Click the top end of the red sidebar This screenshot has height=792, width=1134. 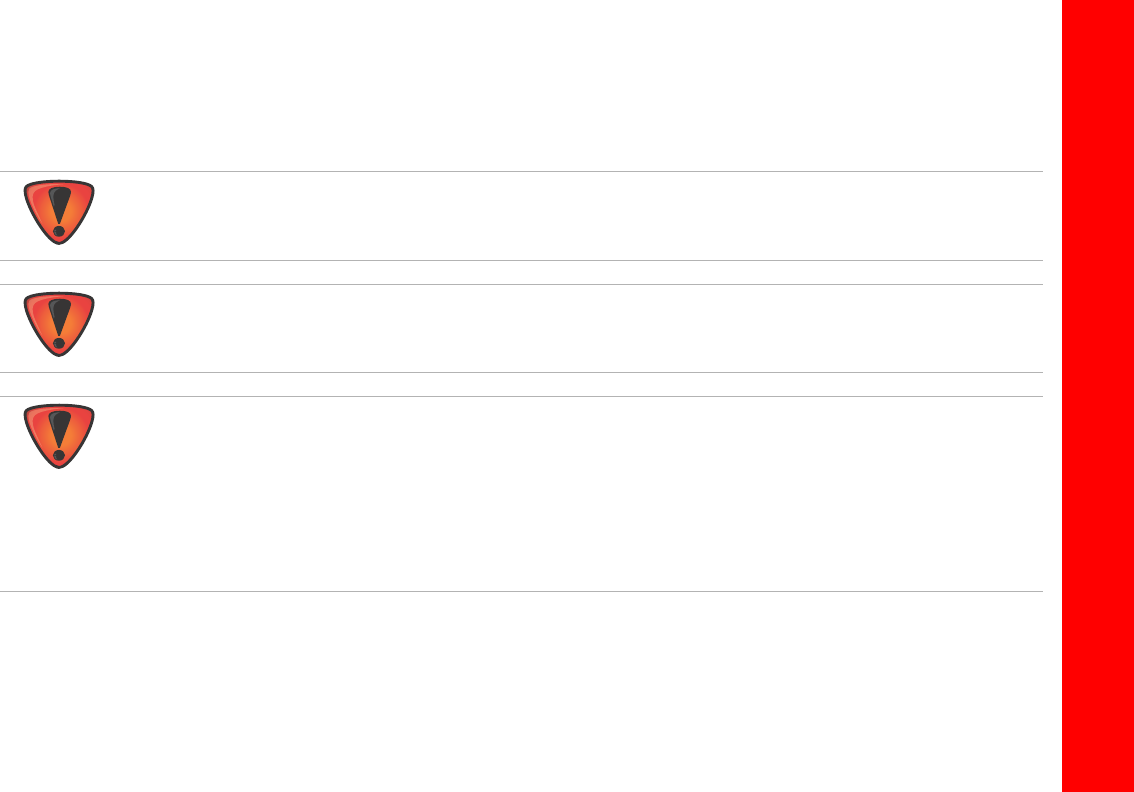1097,8
